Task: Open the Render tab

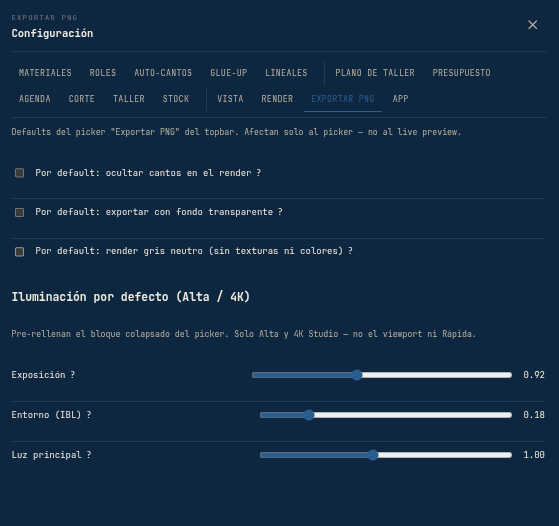Action: tap(277, 99)
